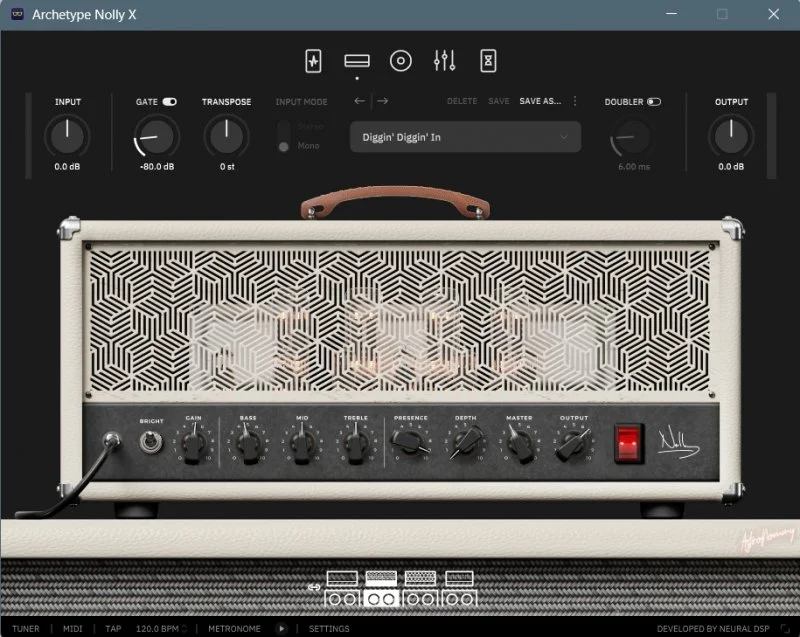Image resolution: width=800 pixels, height=637 pixels.
Task: Open SETTINGS
Action: (329, 629)
